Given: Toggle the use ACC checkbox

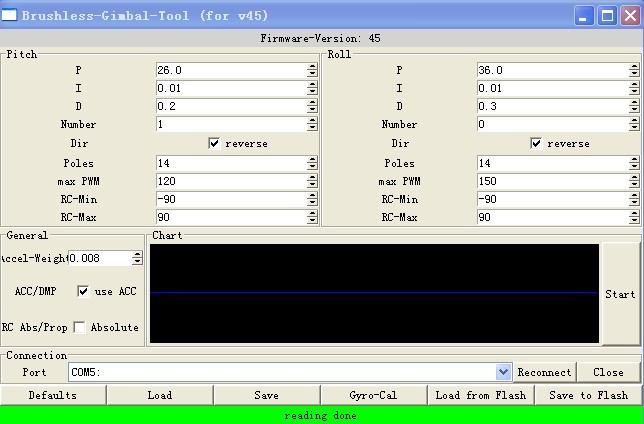Looking at the screenshot, I should (83, 291).
